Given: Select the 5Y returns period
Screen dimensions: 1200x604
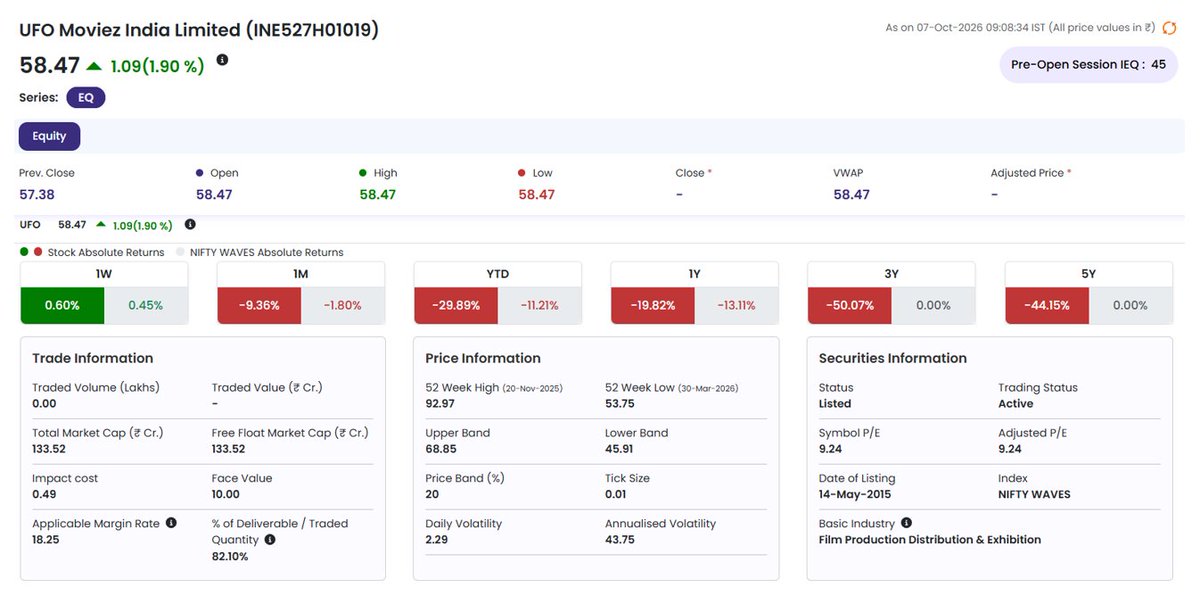Looking at the screenshot, I should click(x=1088, y=274).
